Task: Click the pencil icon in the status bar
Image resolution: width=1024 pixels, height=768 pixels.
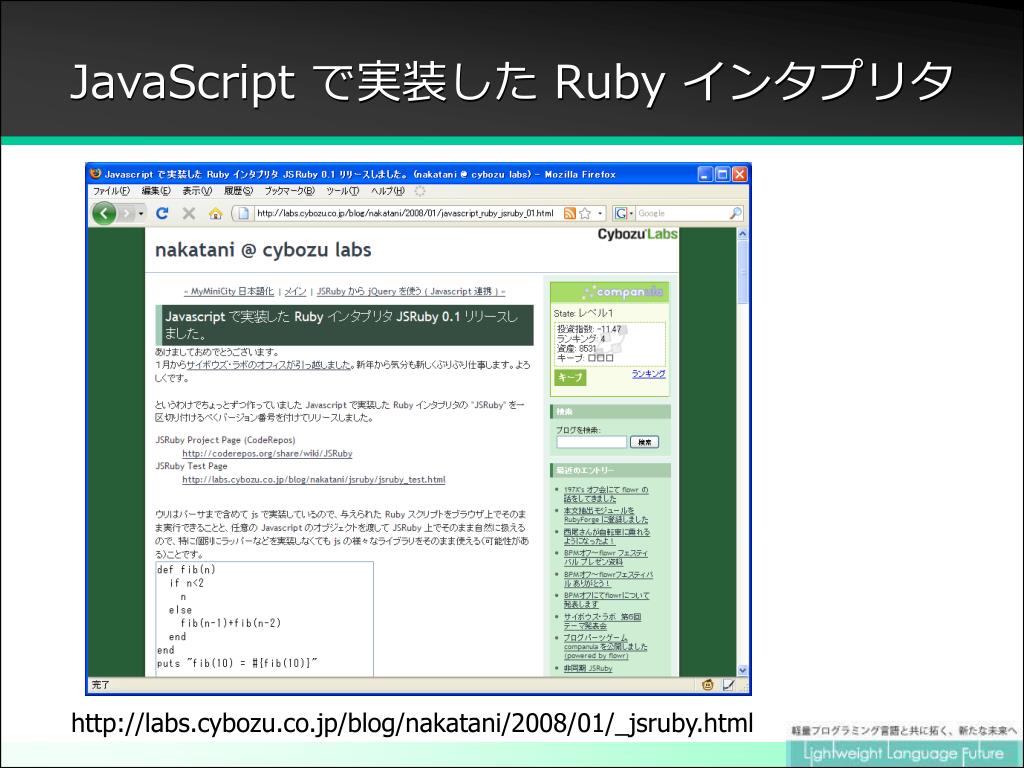Action: point(729,685)
